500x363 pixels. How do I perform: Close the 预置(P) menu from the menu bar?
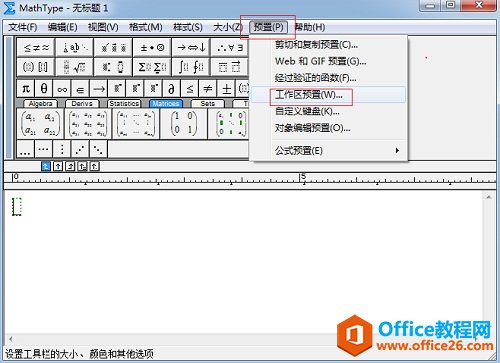(268, 27)
